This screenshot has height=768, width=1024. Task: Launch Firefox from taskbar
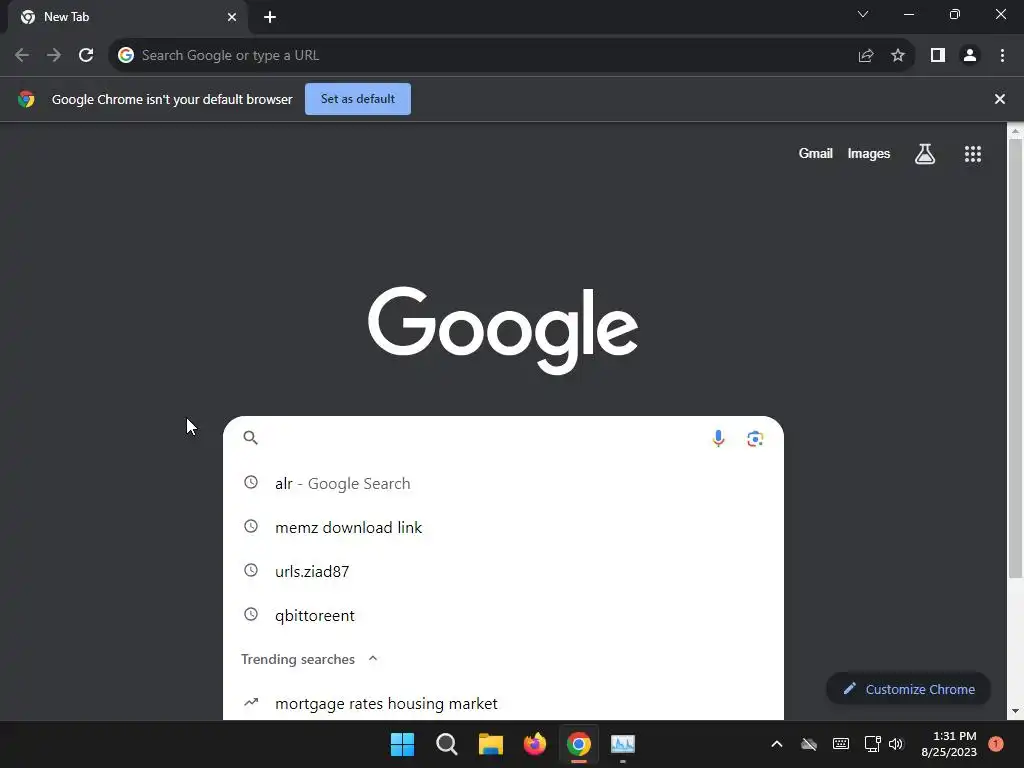[535, 744]
